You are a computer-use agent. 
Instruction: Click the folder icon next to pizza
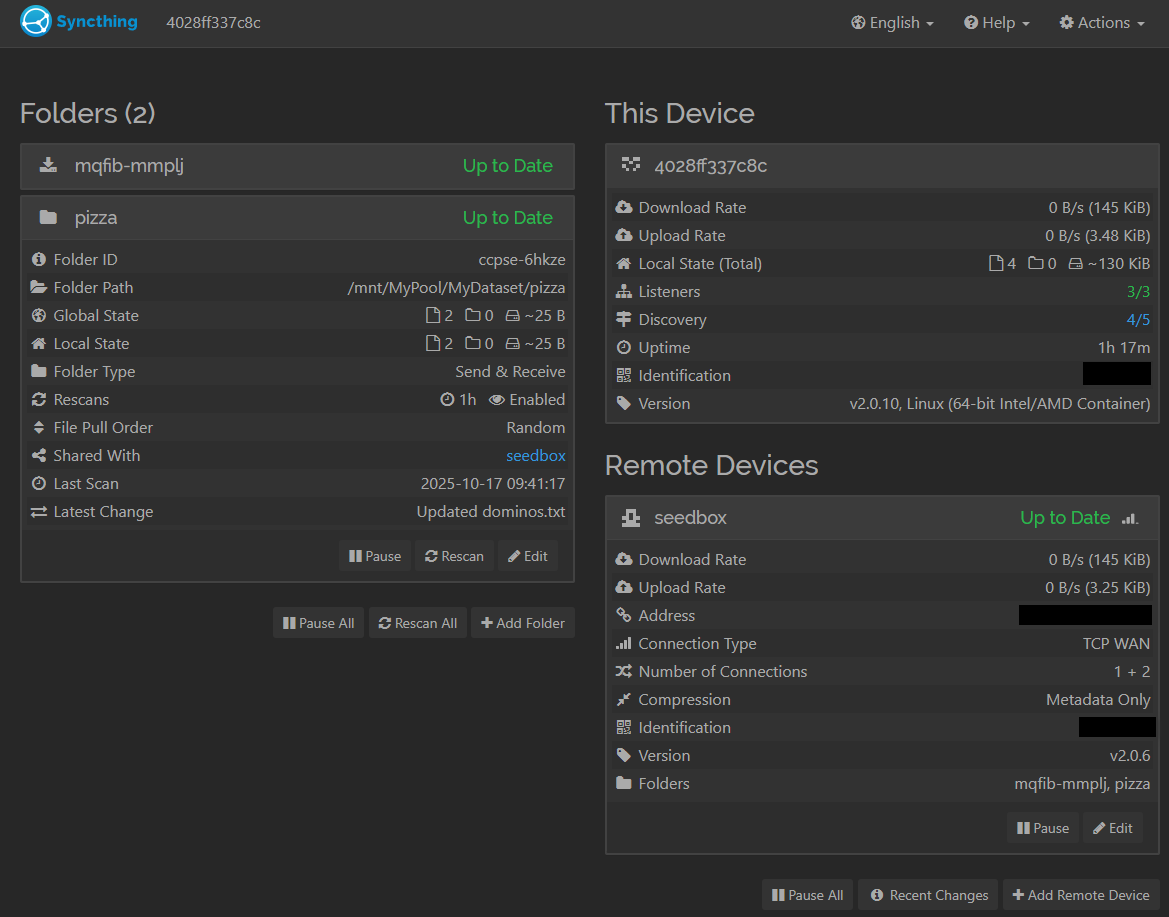click(48, 218)
